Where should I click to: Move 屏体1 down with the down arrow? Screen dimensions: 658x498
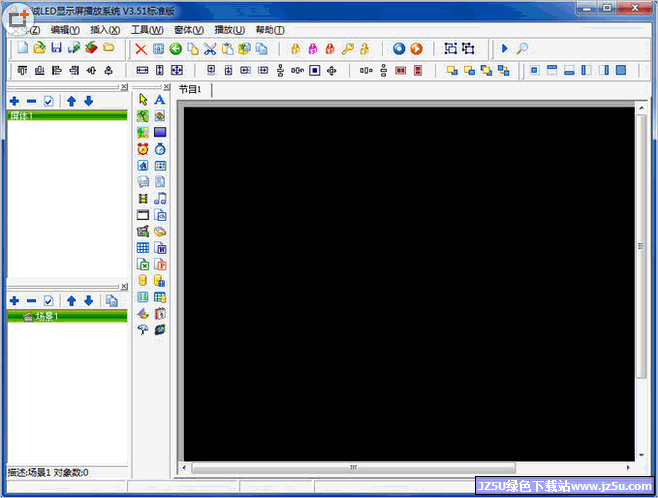click(88, 101)
